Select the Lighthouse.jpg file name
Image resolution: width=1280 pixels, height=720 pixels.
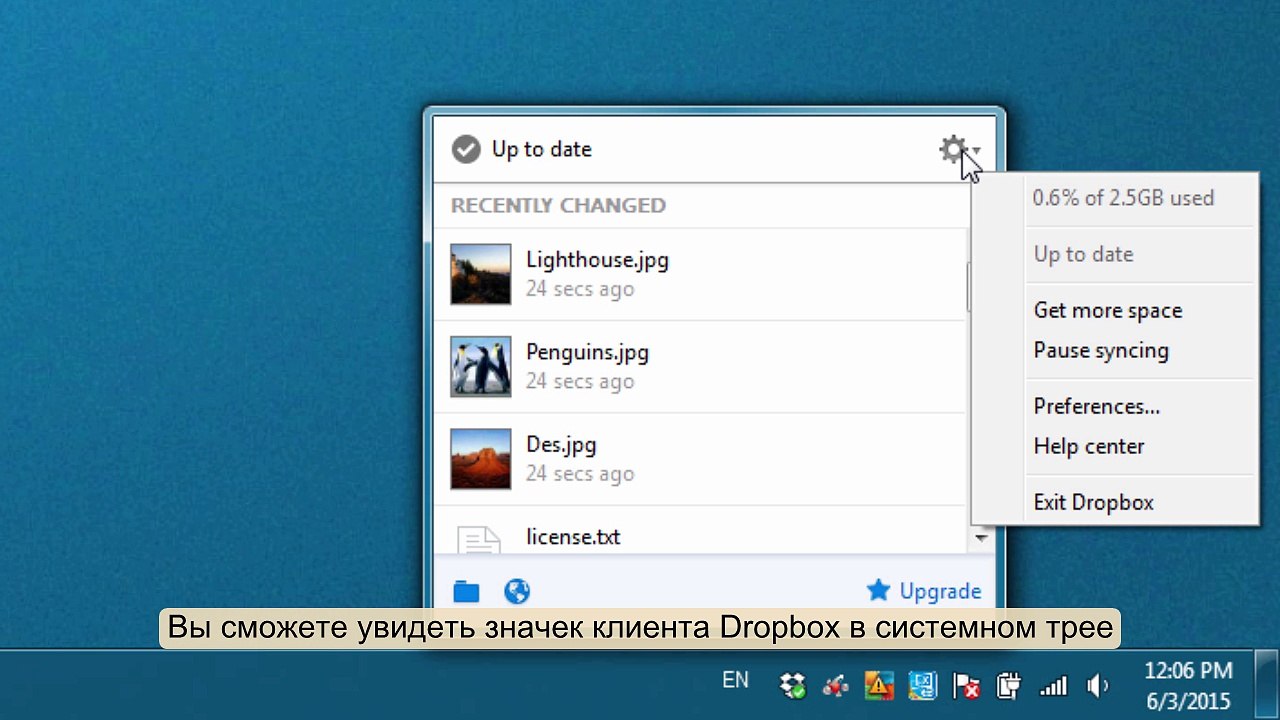pyautogui.click(x=597, y=260)
